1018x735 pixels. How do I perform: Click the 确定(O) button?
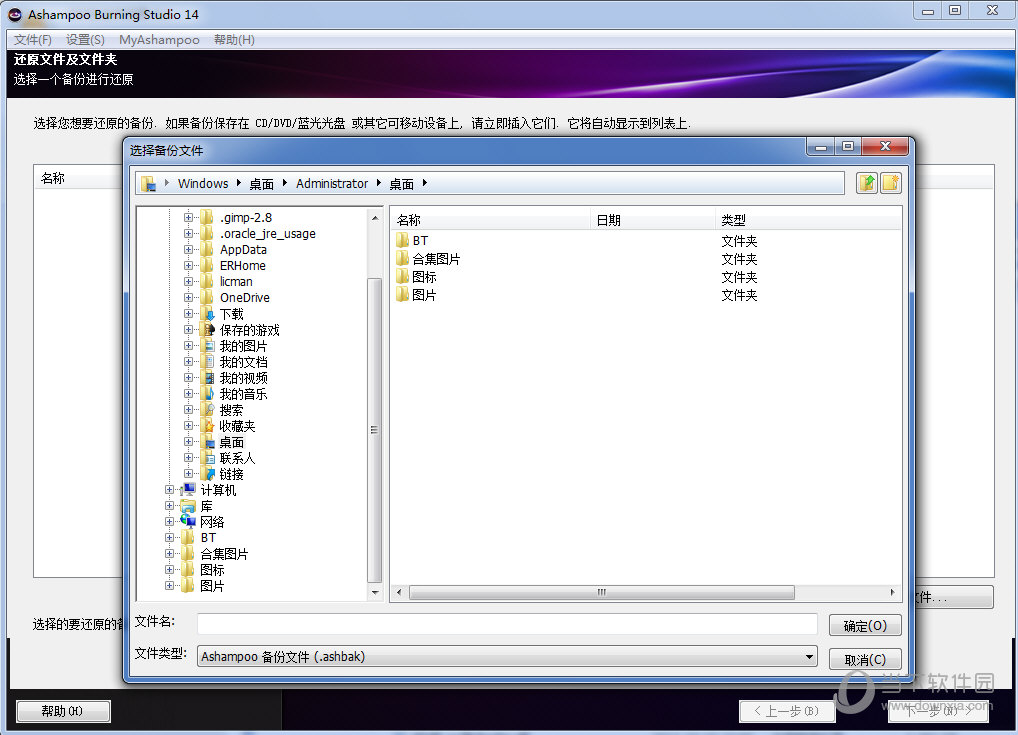pyautogui.click(x=865, y=626)
